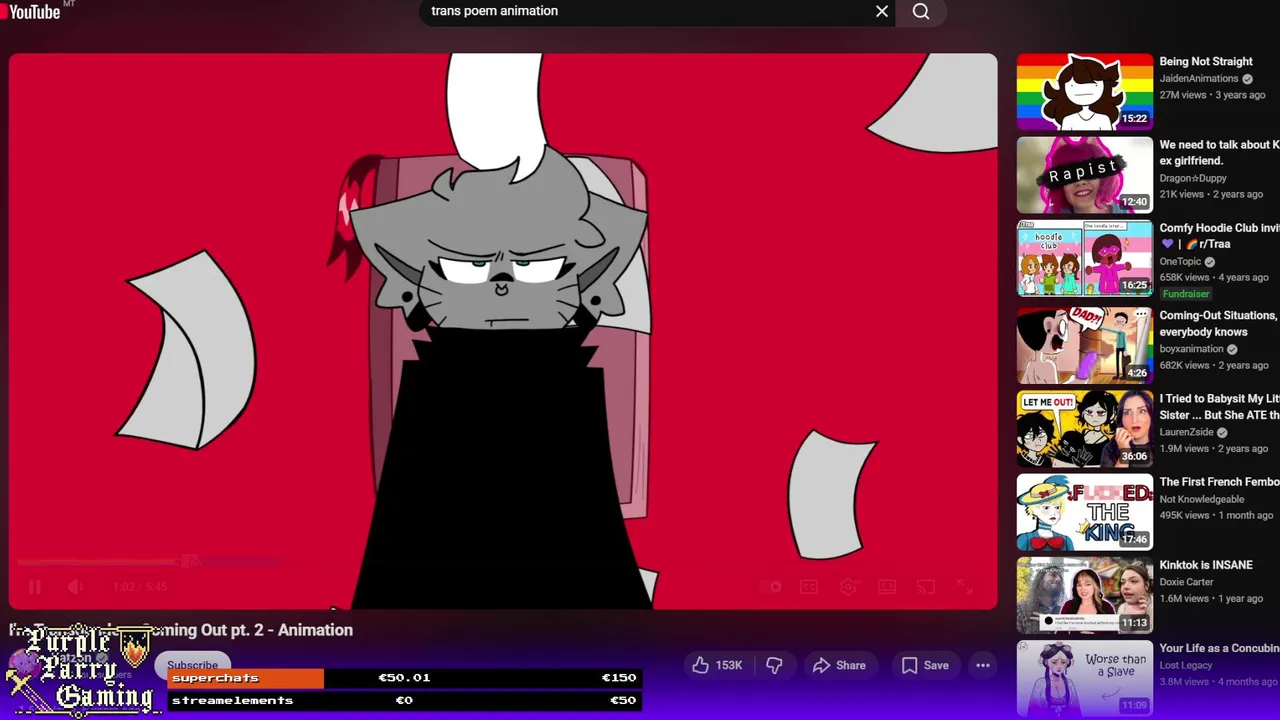Open the 'Comfy Hoodie Club invit' title
Screen dimensions: 1280x720
[x=1220, y=236]
